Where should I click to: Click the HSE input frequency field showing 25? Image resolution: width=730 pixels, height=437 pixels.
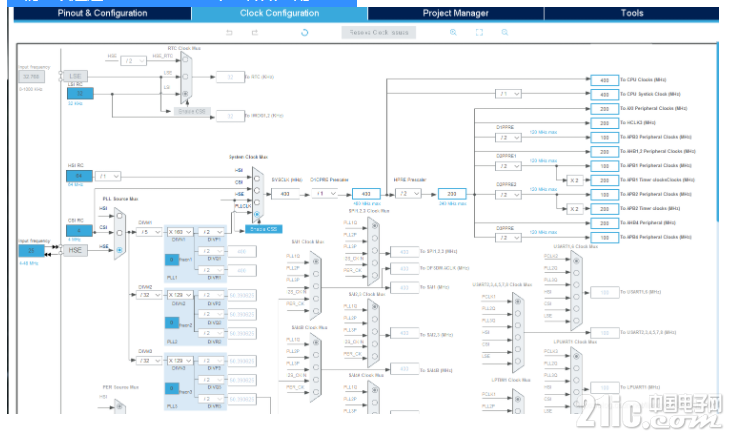pyautogui.click(x=31, y=250)
